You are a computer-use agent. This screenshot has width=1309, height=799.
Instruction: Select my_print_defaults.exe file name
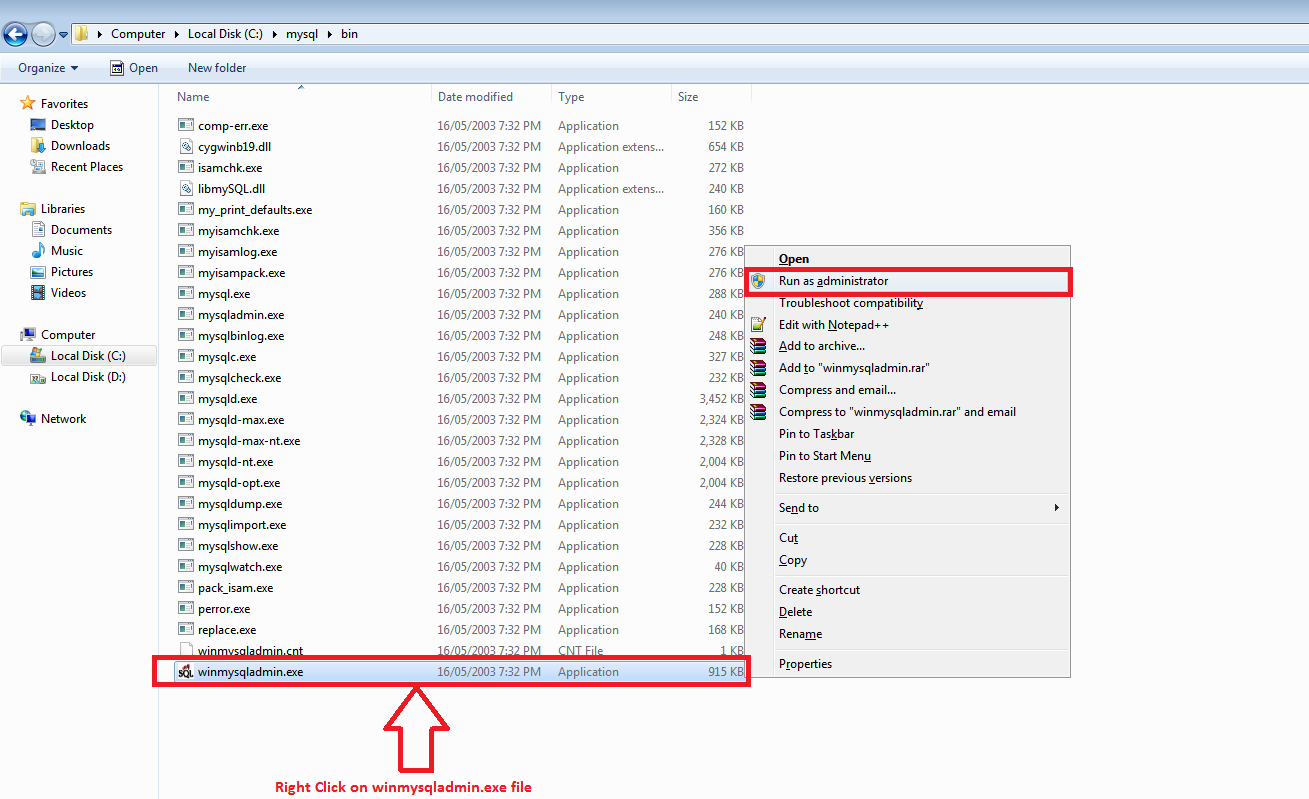[x=255, y=210]
